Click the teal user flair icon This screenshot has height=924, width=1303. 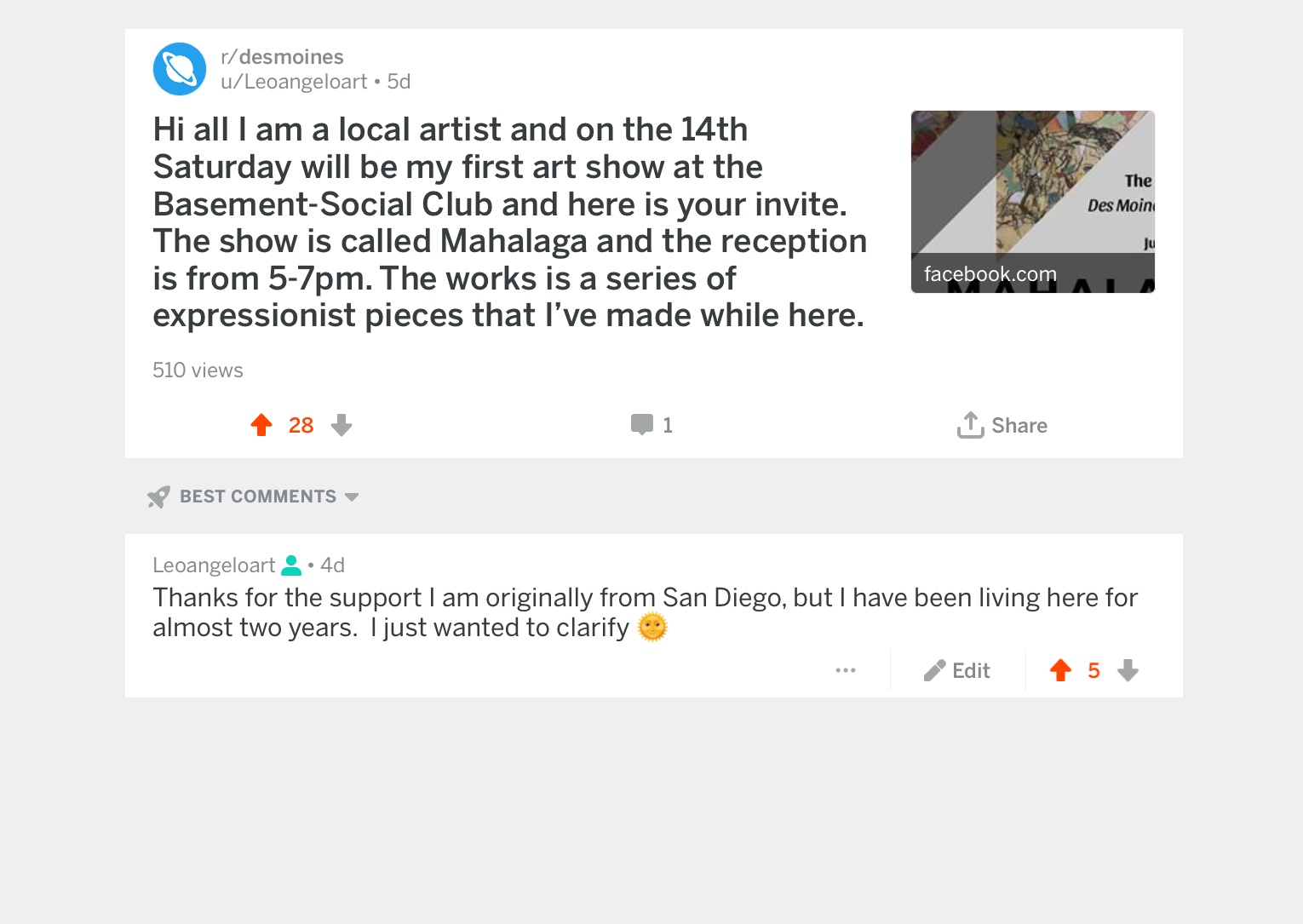pos(291,565)
